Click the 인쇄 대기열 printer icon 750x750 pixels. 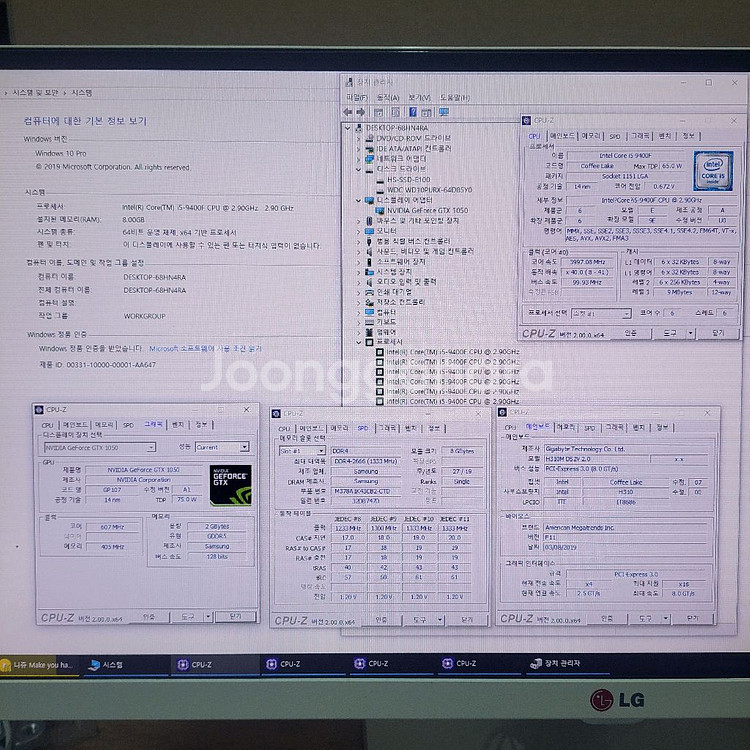tap(369, 292)
